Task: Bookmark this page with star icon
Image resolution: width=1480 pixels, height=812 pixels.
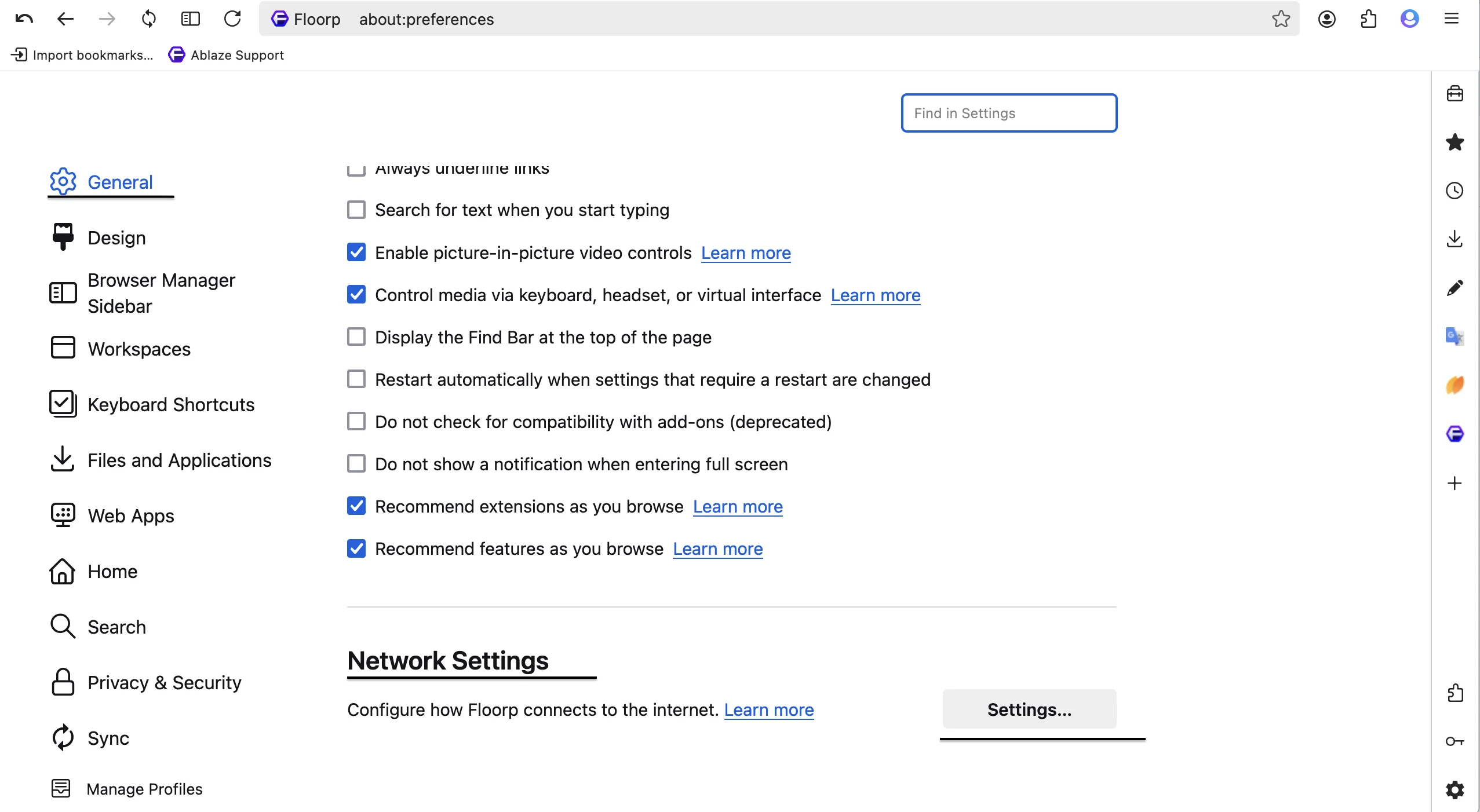Action: (1281, 19)
